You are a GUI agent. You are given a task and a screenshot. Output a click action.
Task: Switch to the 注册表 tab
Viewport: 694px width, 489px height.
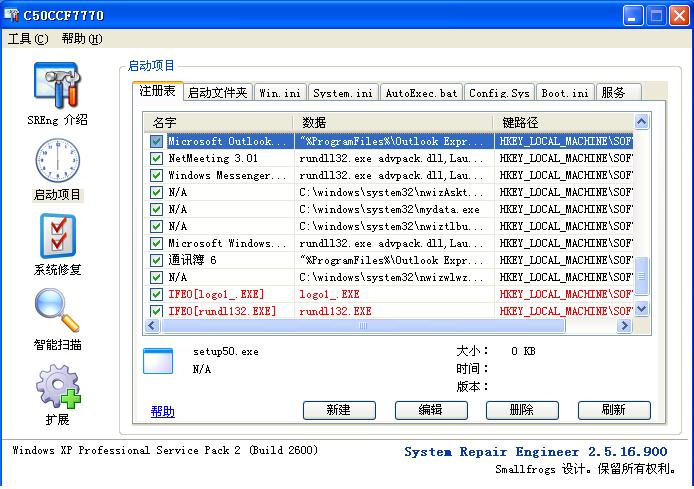(x=158, y=91)
